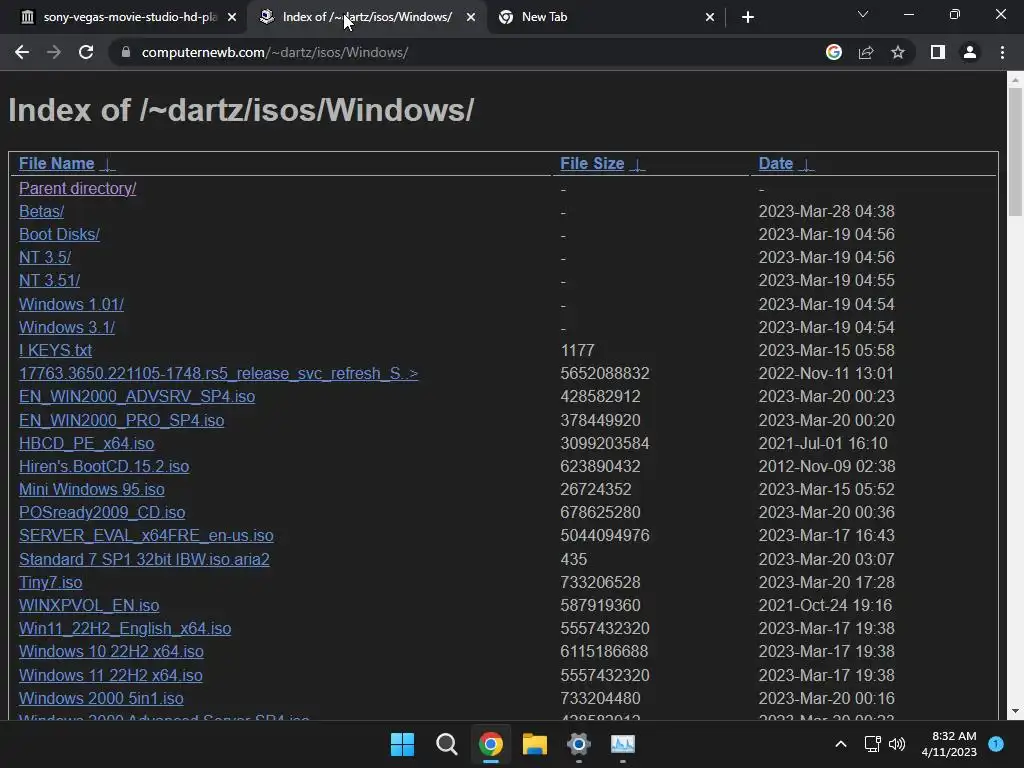Close the sony-vegas-movie-studio tab

coord(232,17)
